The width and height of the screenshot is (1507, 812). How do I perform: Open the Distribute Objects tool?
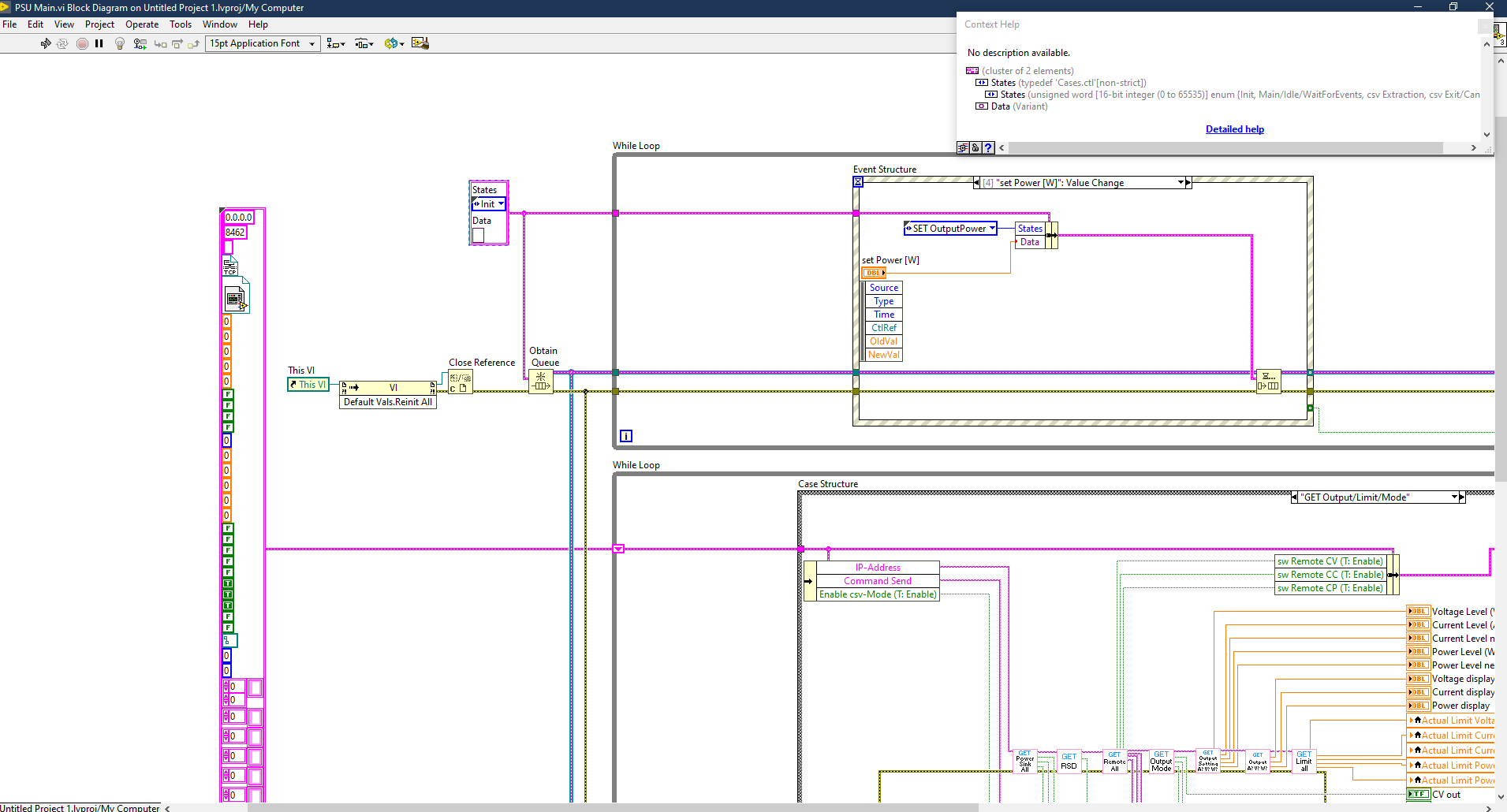pos(364,43)
